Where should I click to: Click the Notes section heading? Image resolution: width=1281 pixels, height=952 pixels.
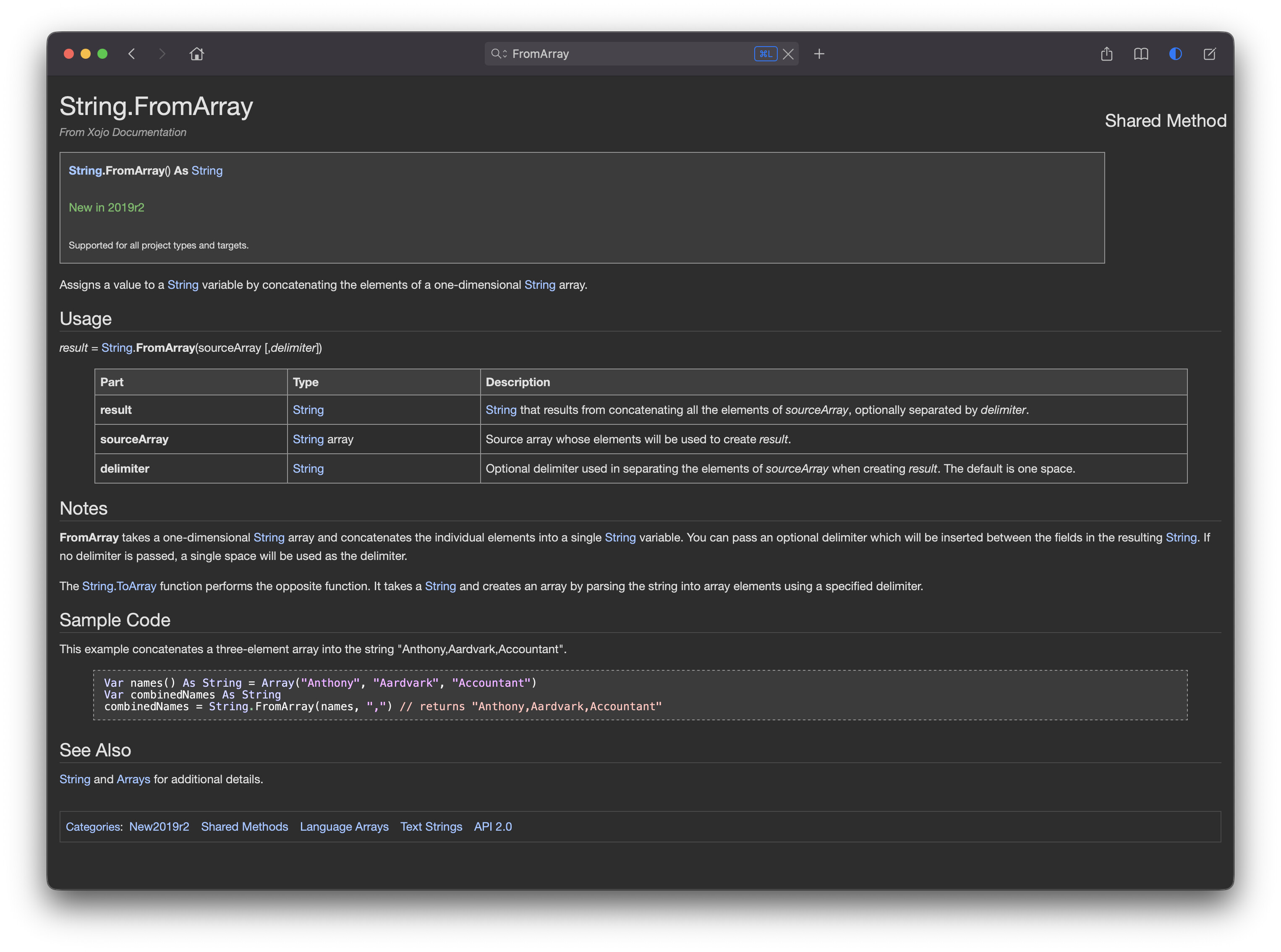[84, 508]
